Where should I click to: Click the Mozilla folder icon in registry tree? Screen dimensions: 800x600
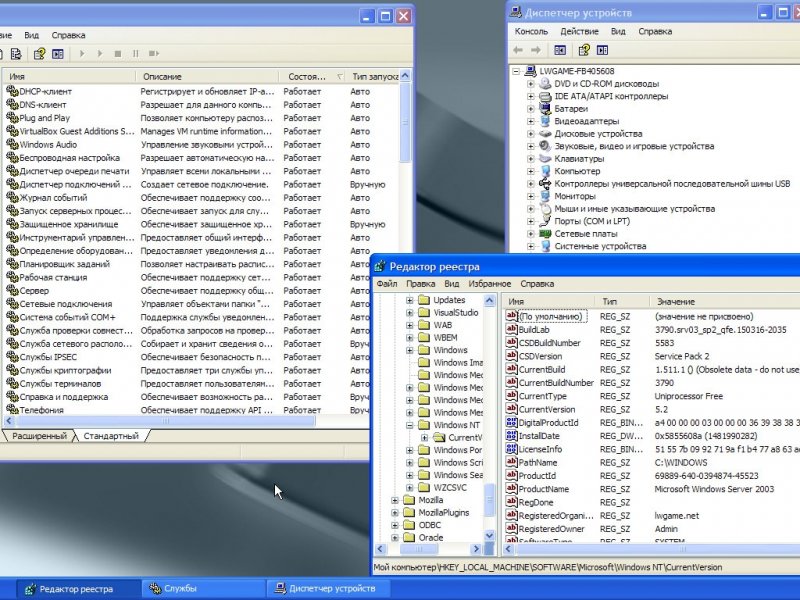tap(409, 500)
